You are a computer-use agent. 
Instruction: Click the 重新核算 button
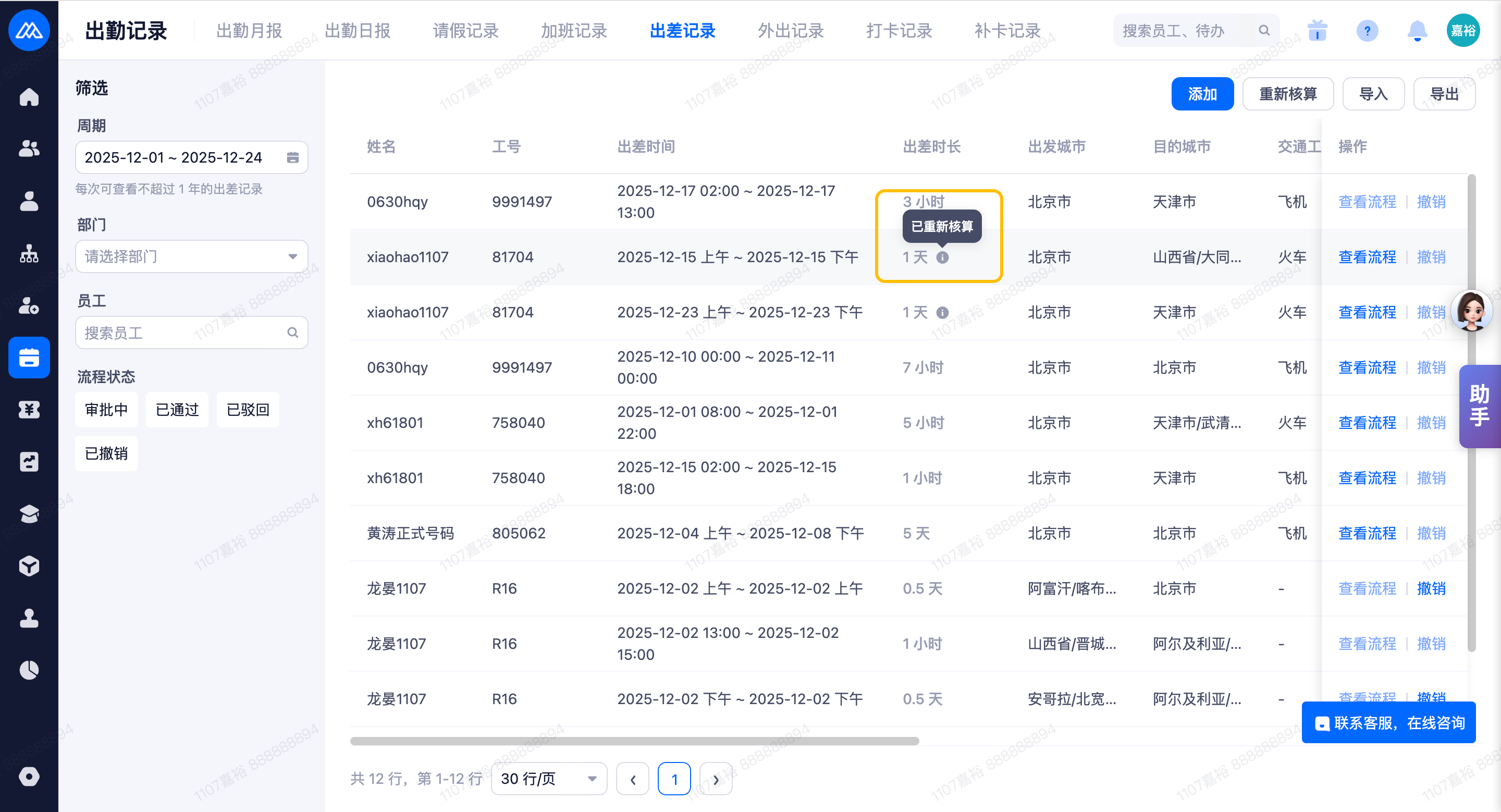pos(1287,94)
